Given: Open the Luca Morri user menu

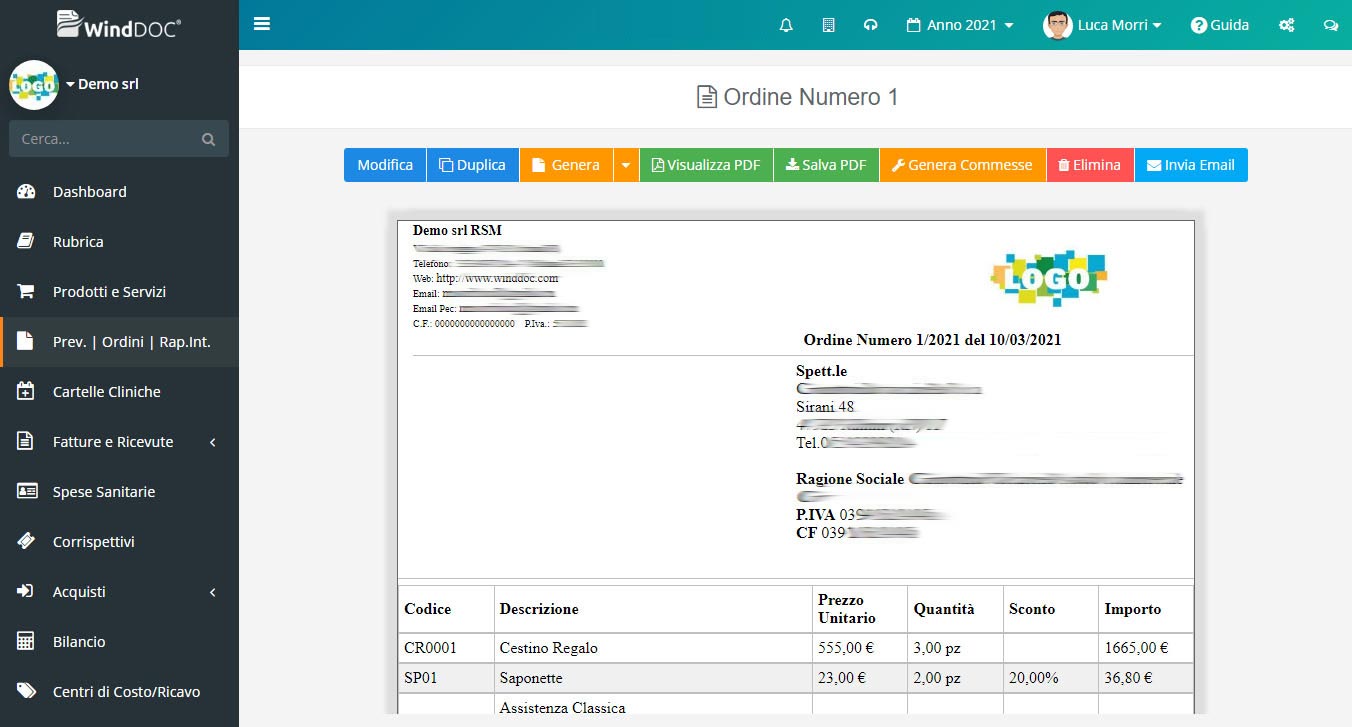Looking at the screenshot, I should pyautogui.click(x=1103, y=25).
